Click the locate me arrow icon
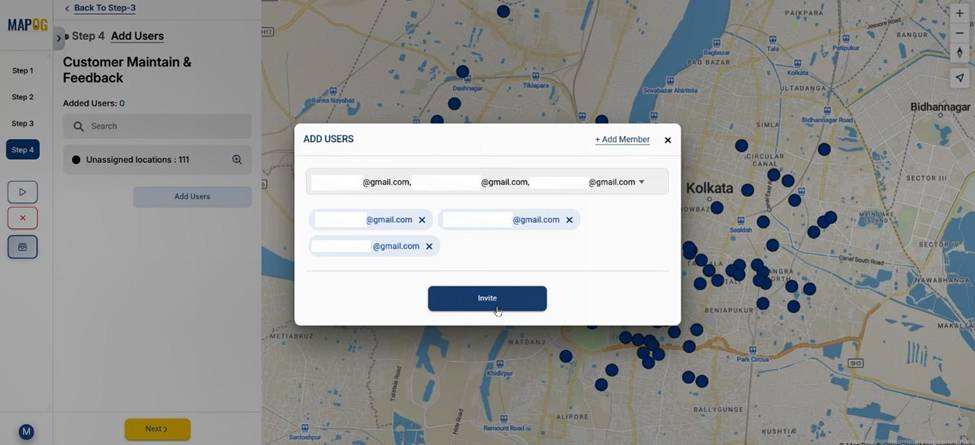Viewport: 975px width, 445px height. [959, 78]
